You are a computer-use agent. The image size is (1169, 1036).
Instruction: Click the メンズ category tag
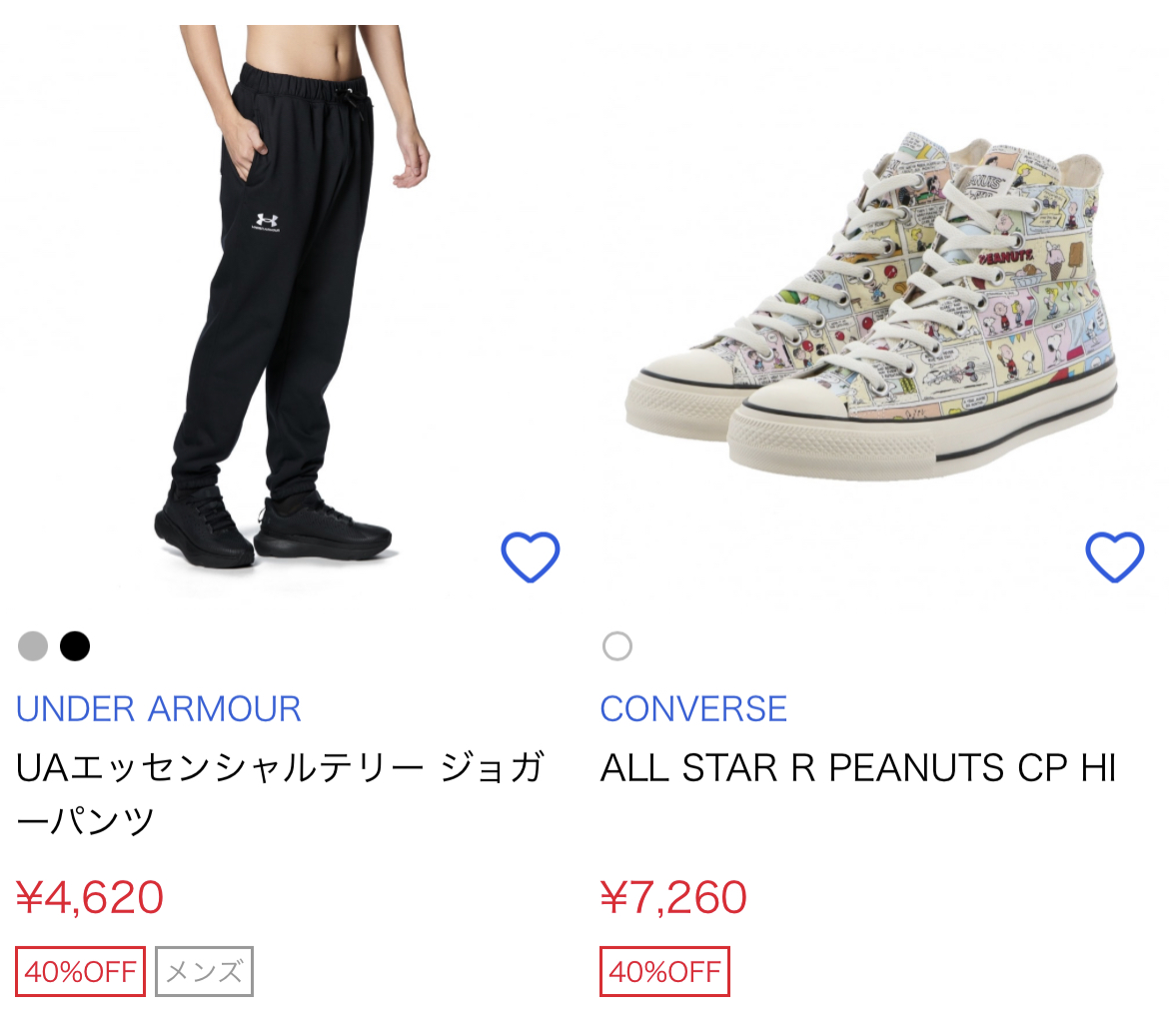(204, 971)
